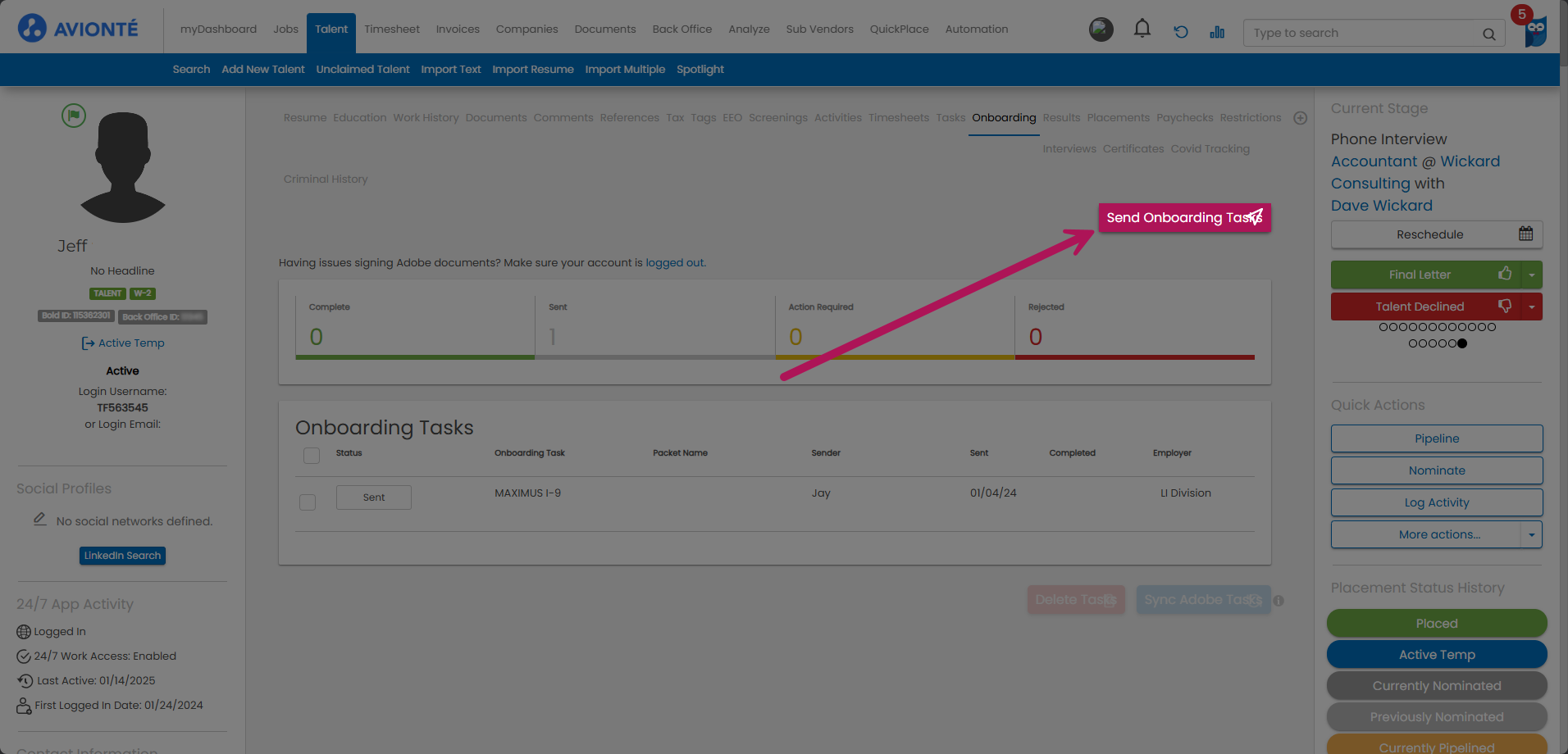Open the owl assistant icon
This screenshot has height=754, width=1568.
1535,31
